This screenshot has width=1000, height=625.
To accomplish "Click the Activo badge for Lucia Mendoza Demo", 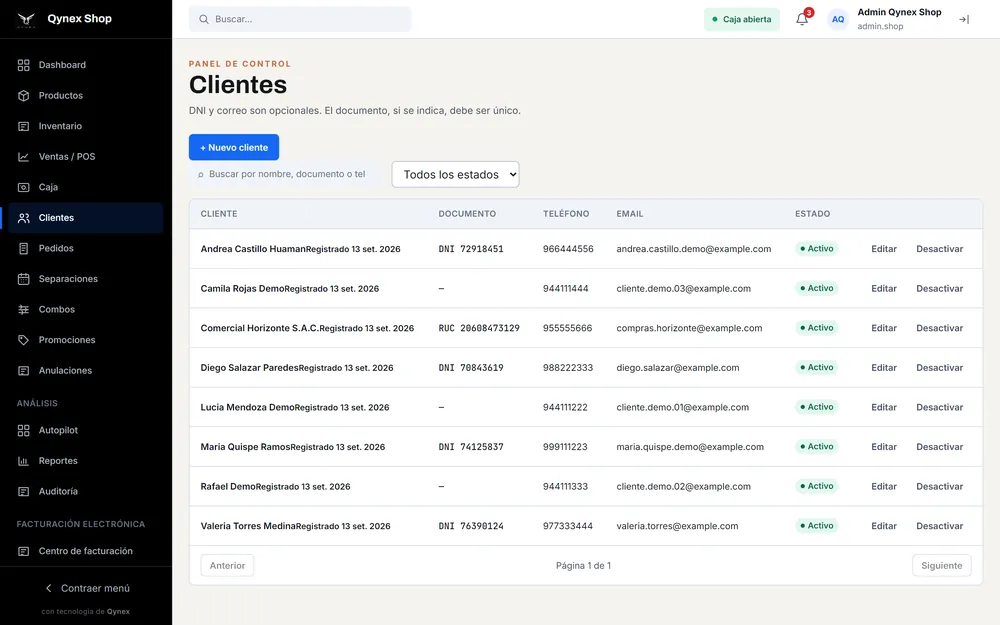I will 816,407.
